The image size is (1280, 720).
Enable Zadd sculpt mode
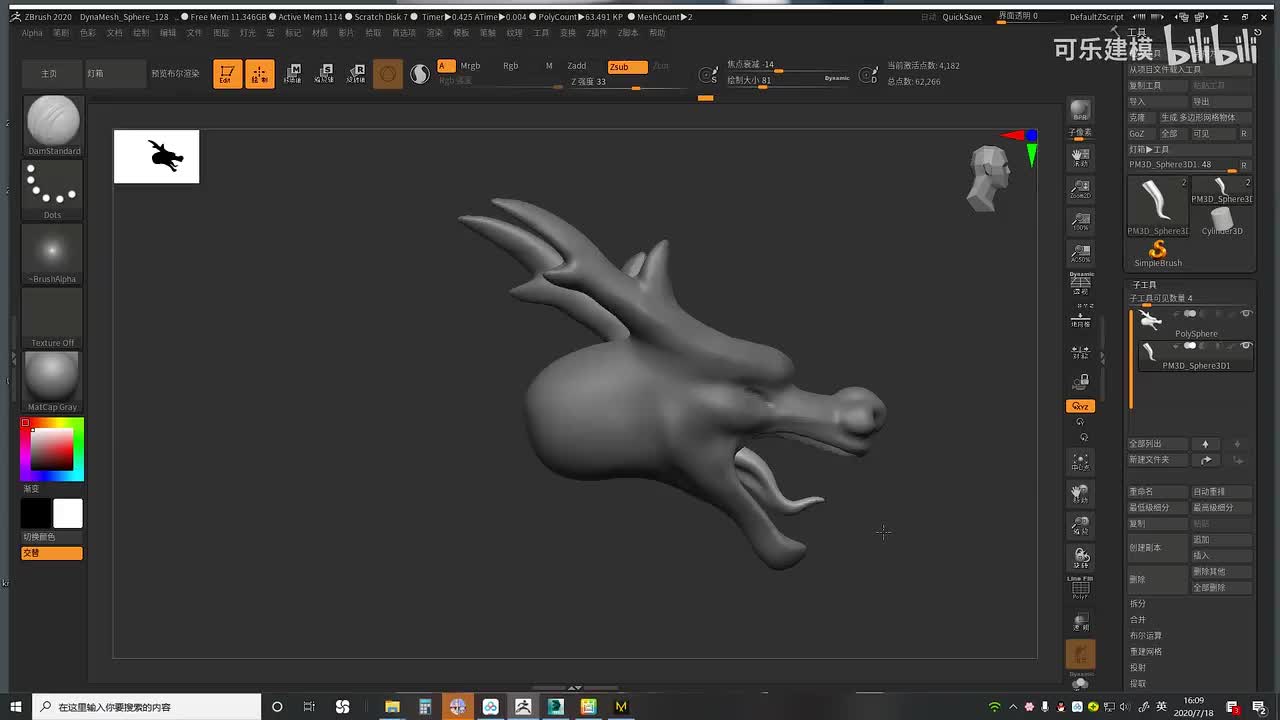click(x=577, y=66)
